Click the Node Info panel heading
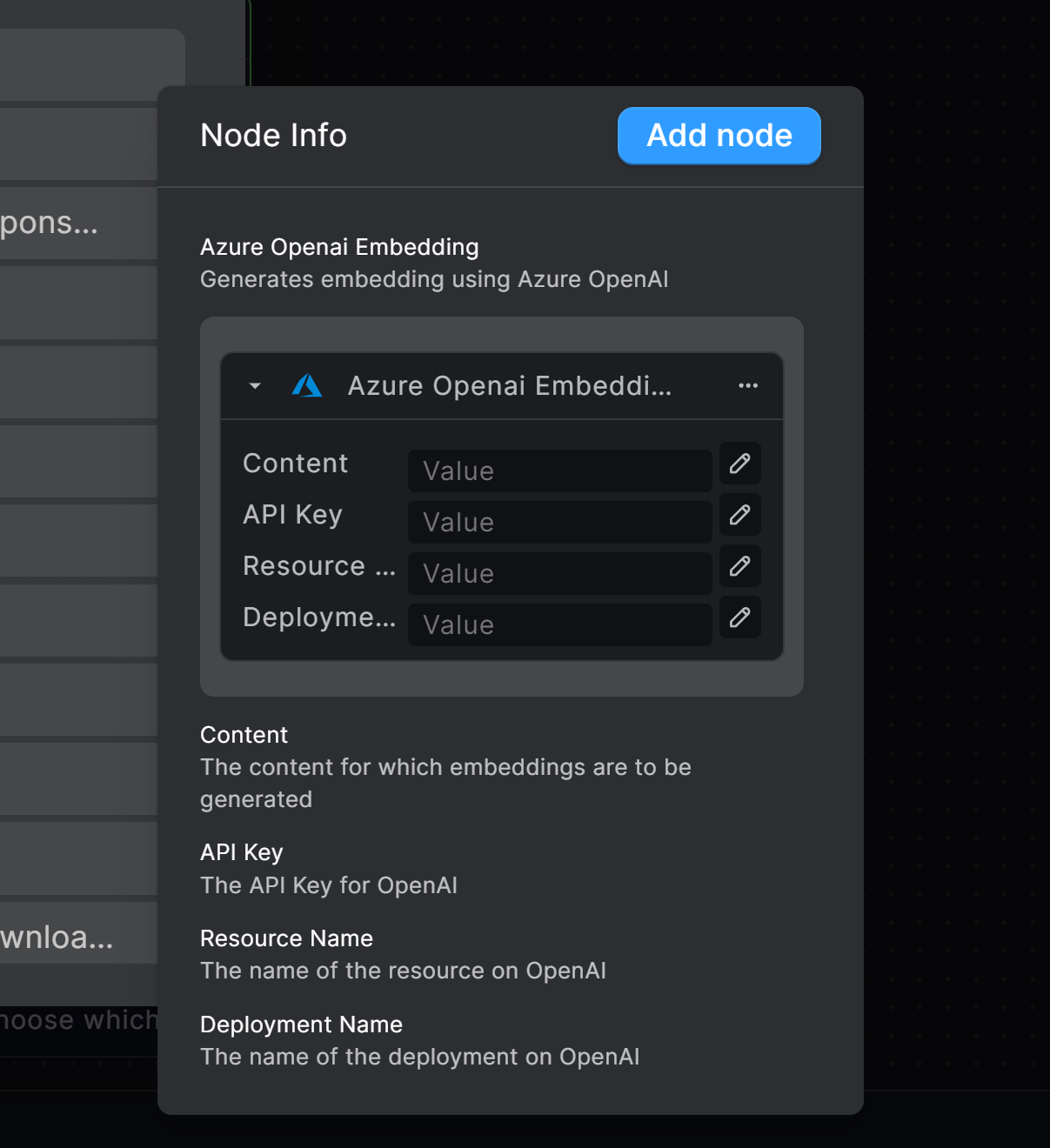The width and height of the screenshot is (1050, 1148). [273, 136]
